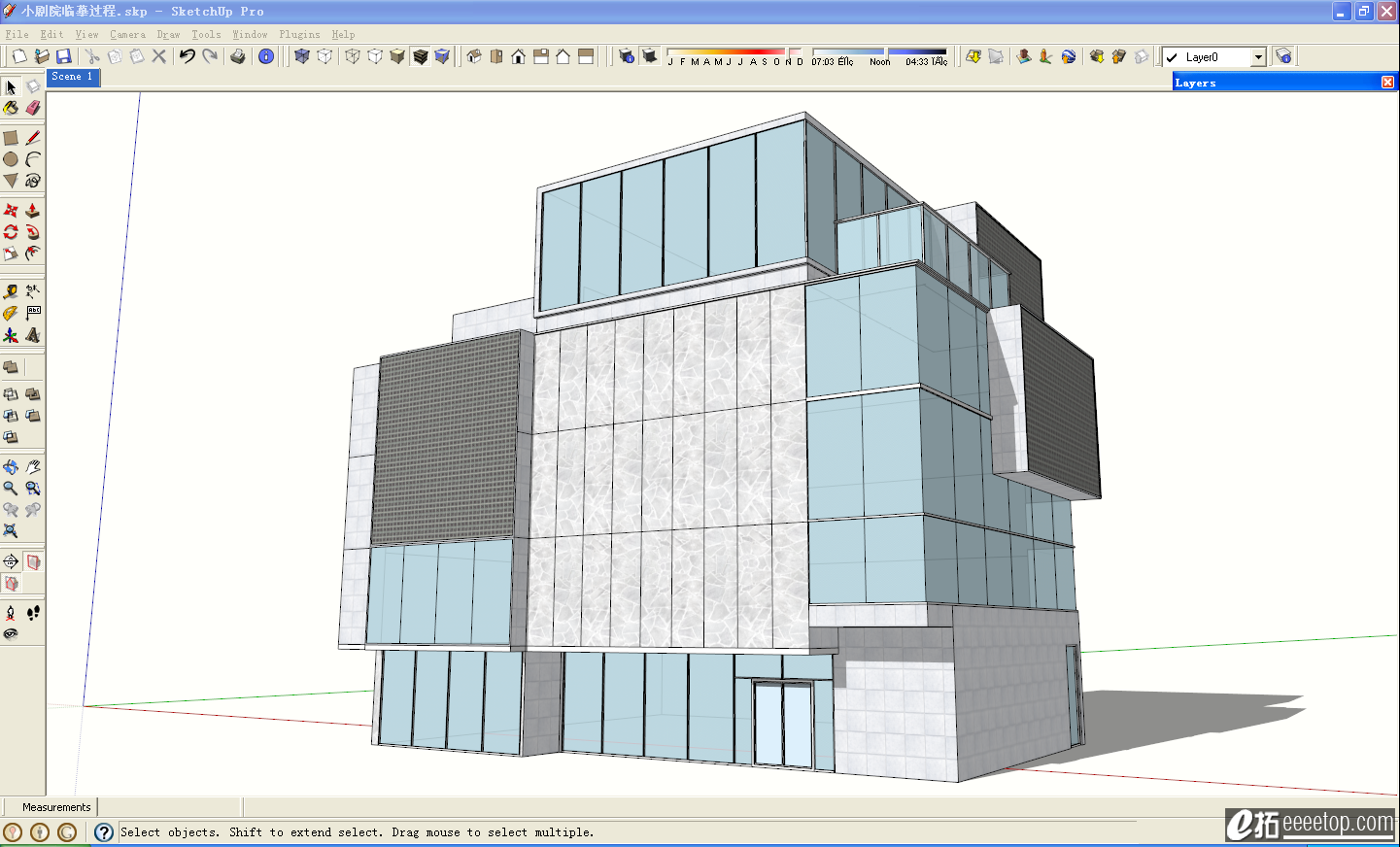Open the View menu
Viewport: 1400px width, 847px height.
click(x=86, y=34)
